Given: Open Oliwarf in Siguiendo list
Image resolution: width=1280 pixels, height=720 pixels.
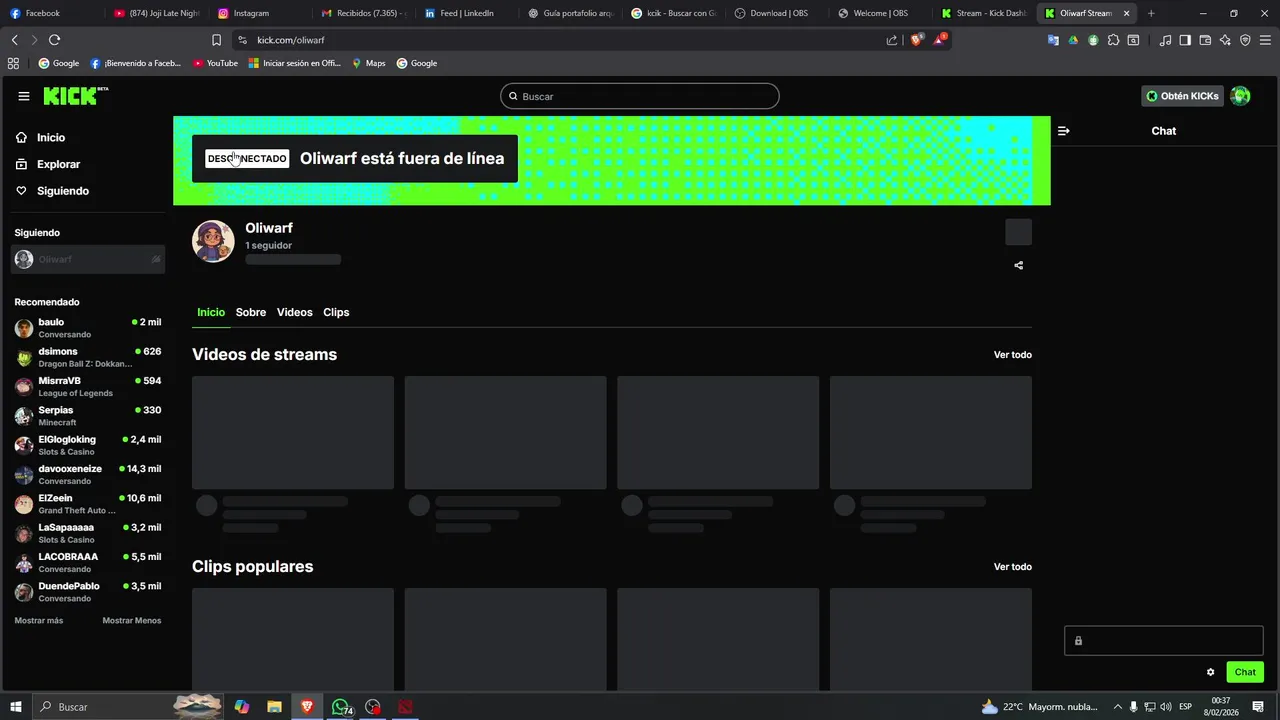Looking at the screenshot, I should (88, 259).
